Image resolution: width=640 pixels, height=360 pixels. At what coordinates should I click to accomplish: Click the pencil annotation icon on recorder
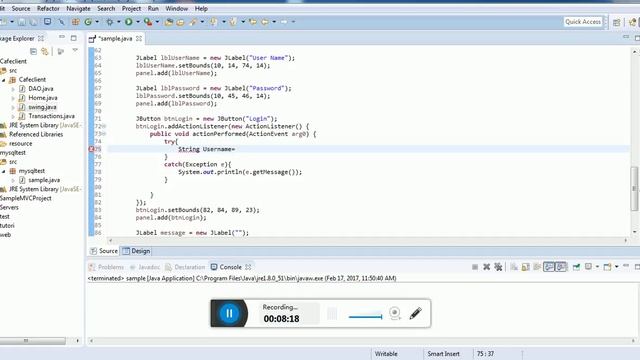click(x=416, y=313)
